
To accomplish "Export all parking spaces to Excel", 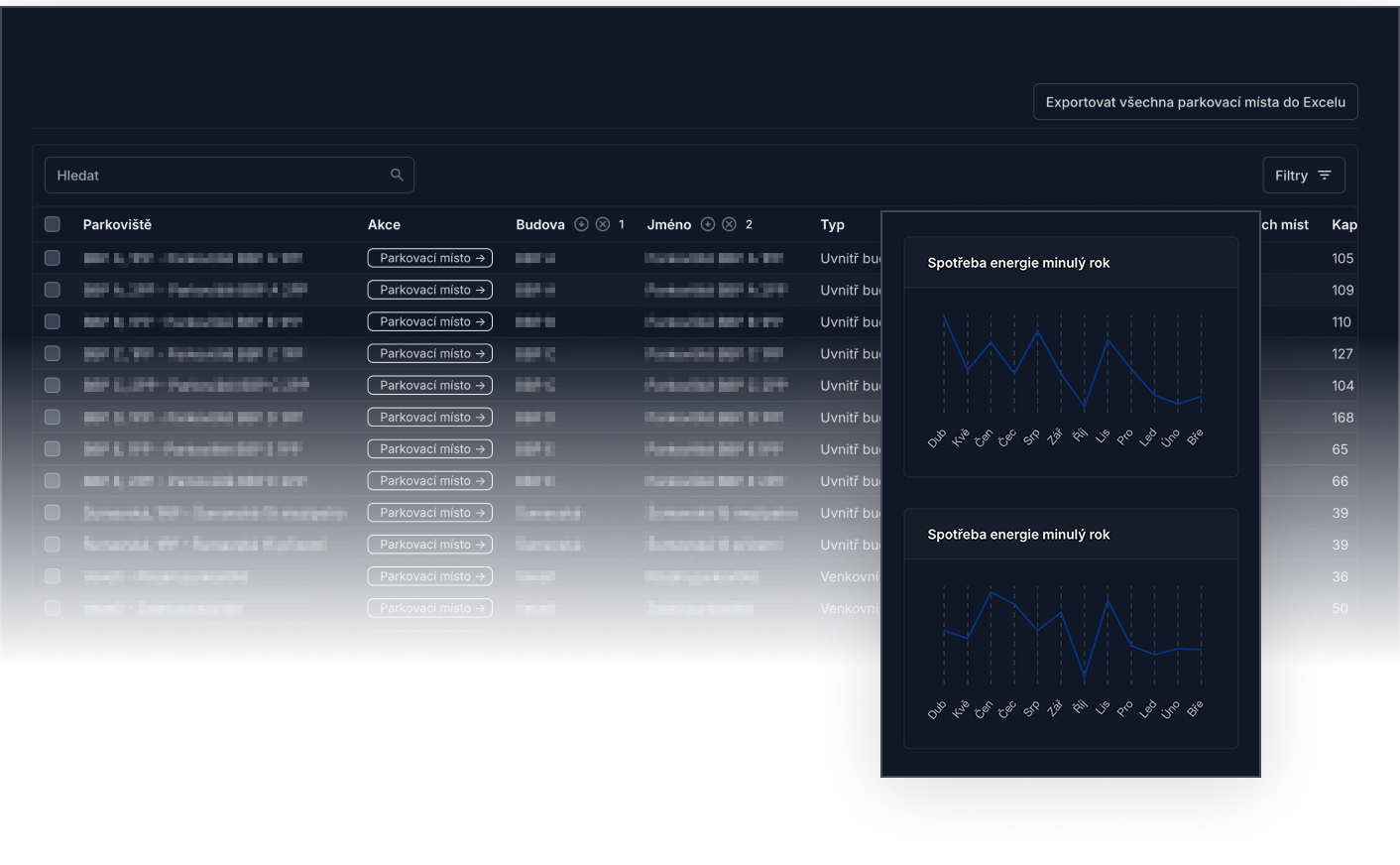I will coord(1195,102).
